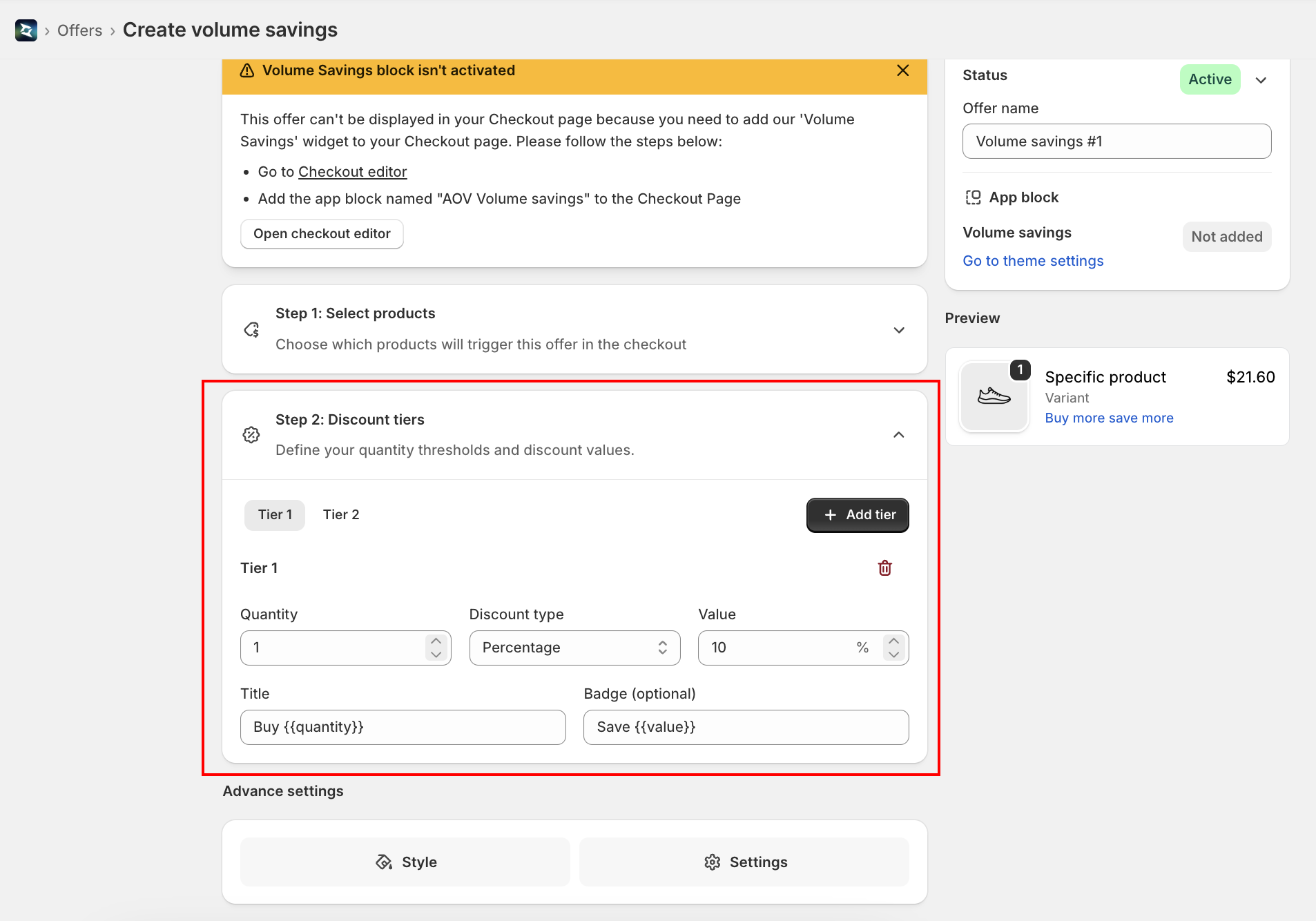Open the Checkout editor link
Image resolution: width=1316 pixels, height=921 pixels.
pos(352,172)
